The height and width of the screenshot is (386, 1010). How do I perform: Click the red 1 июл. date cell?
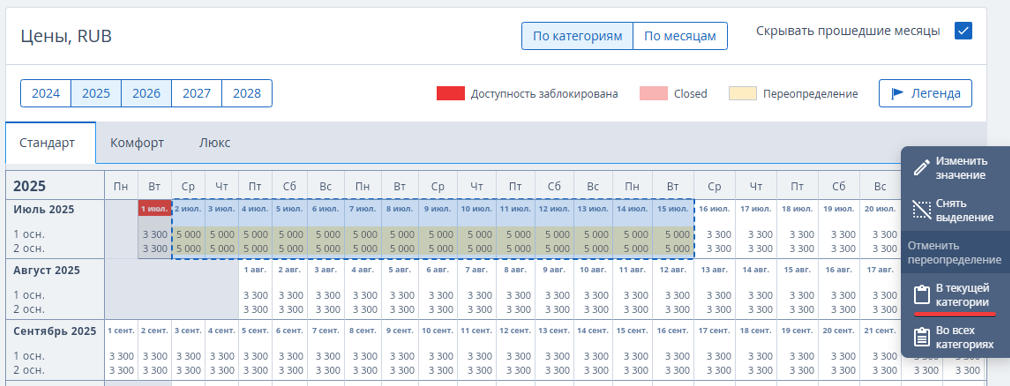[x=155, y=209]
